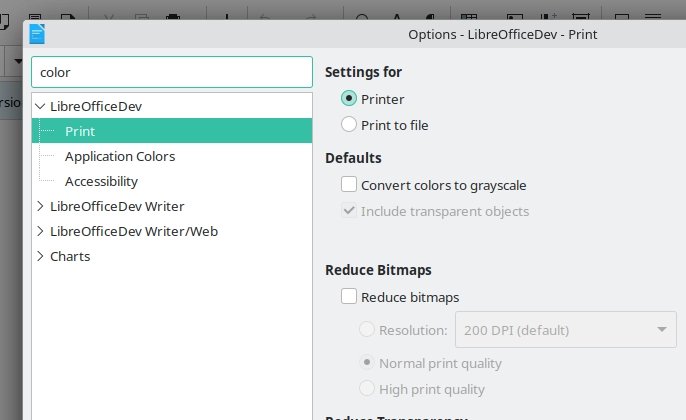Collapse the LibreOfficeDev tree node
The width and height of the screenshot is (686, 420).
(x=40, y=106)
